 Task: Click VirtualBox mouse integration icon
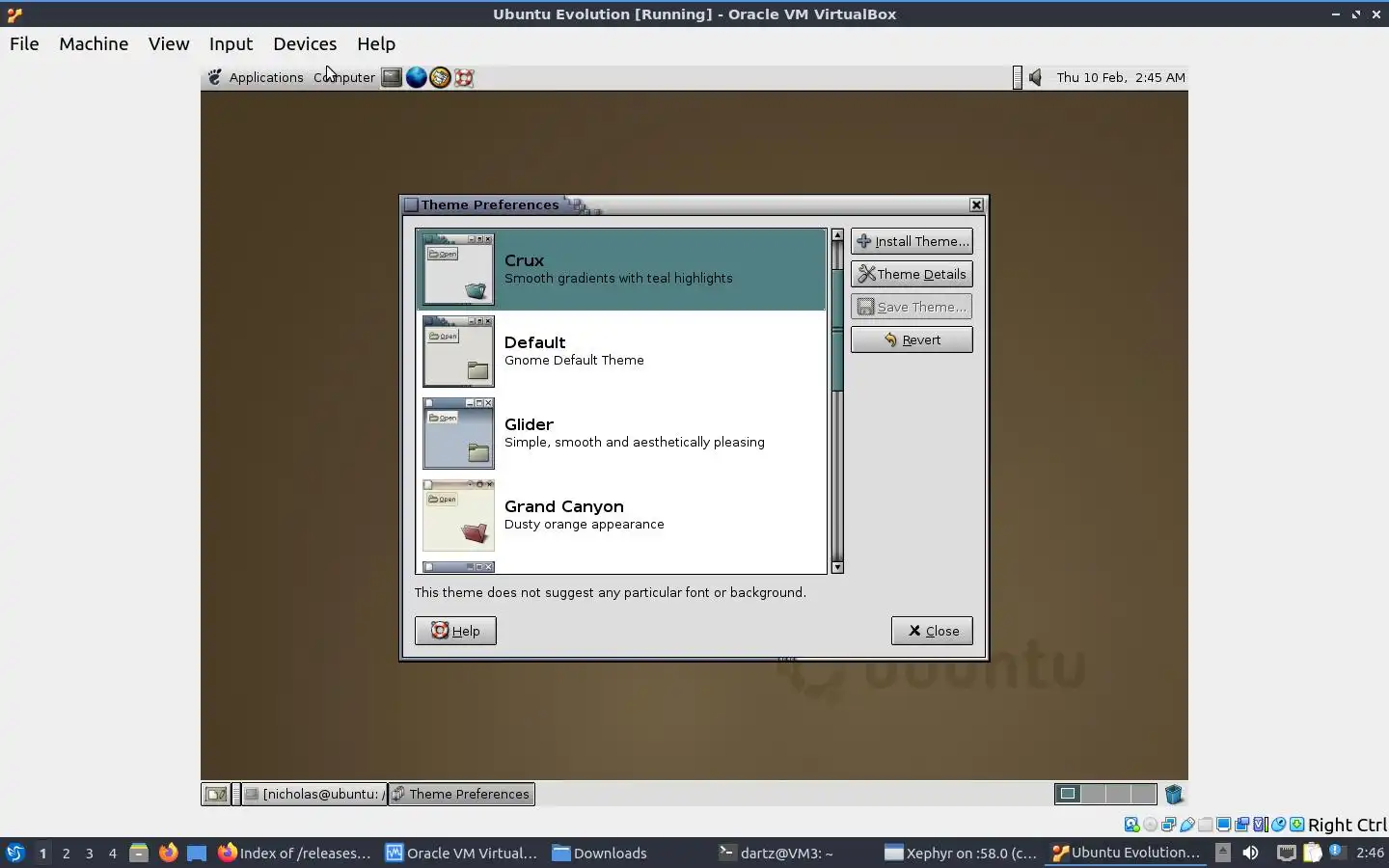pyautogui.click(x=1278, y=825)
